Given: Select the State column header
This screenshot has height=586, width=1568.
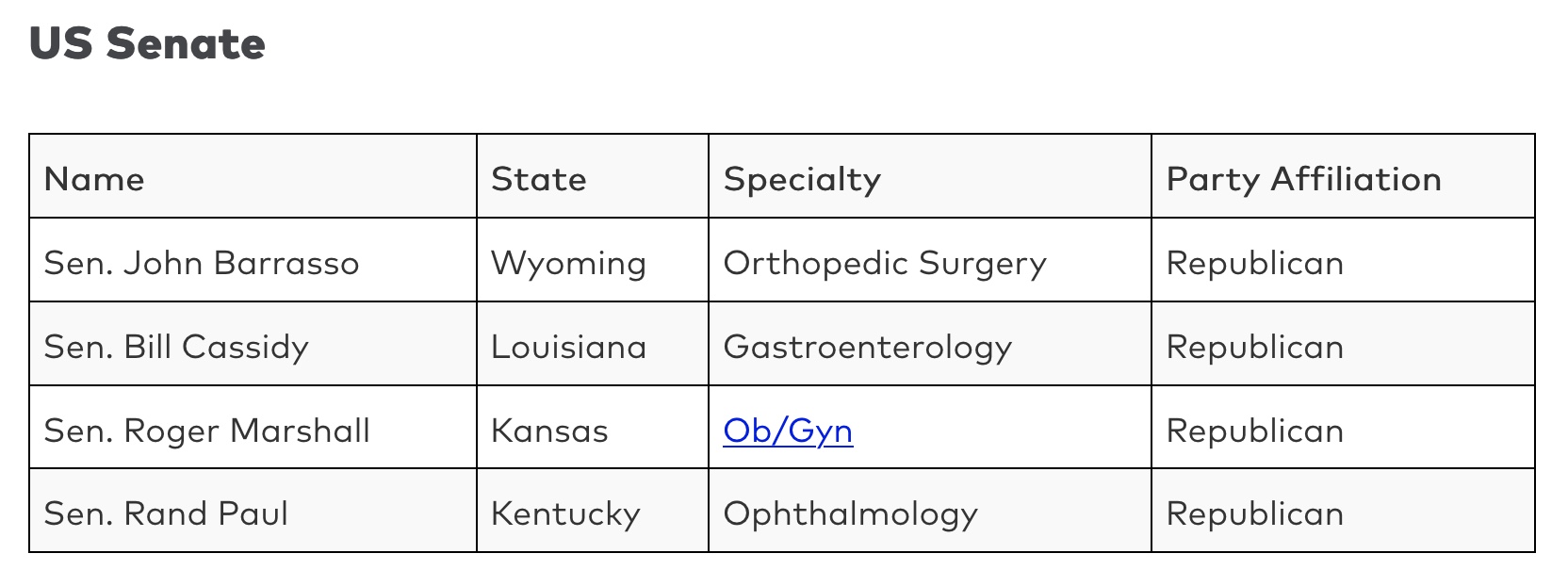Looking at the screenshot, I should (x=539, y=179).
